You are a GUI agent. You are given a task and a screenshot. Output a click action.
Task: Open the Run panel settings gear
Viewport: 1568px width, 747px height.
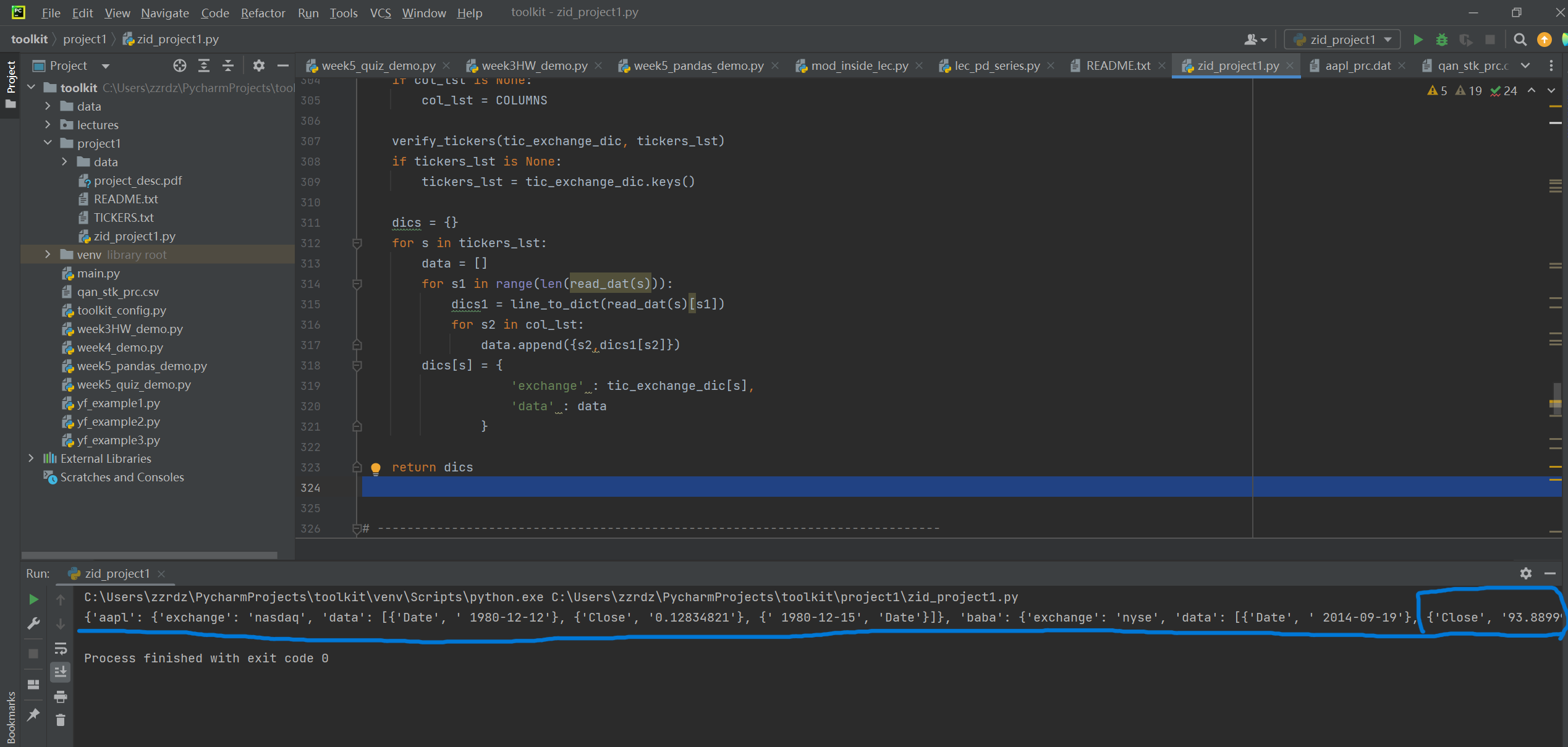[x=1525, y=573]
